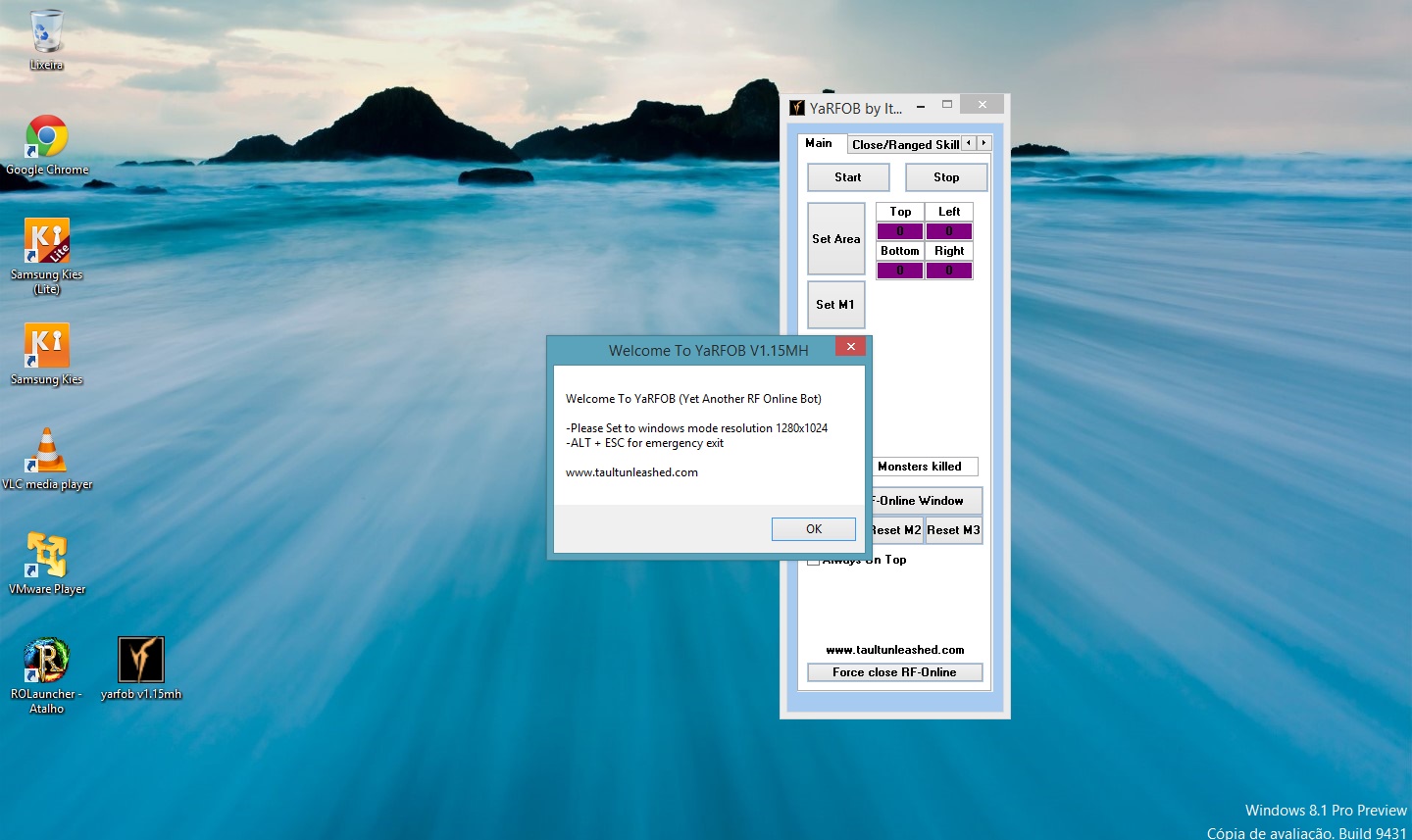Toggle the Always on Top checkbox
Image resolution: width=1412 pixels, height=840 pixels.
pyautogui.click(x=813, y=561)
